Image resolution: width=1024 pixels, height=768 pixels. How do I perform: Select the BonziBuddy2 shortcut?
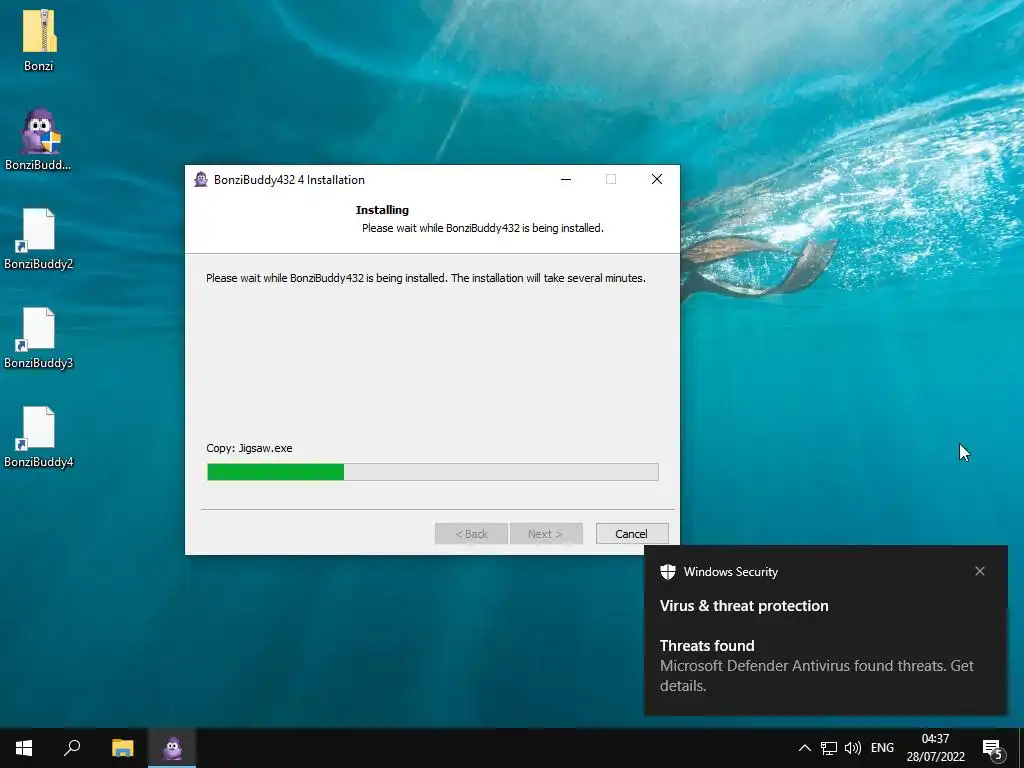coord(39,238)
